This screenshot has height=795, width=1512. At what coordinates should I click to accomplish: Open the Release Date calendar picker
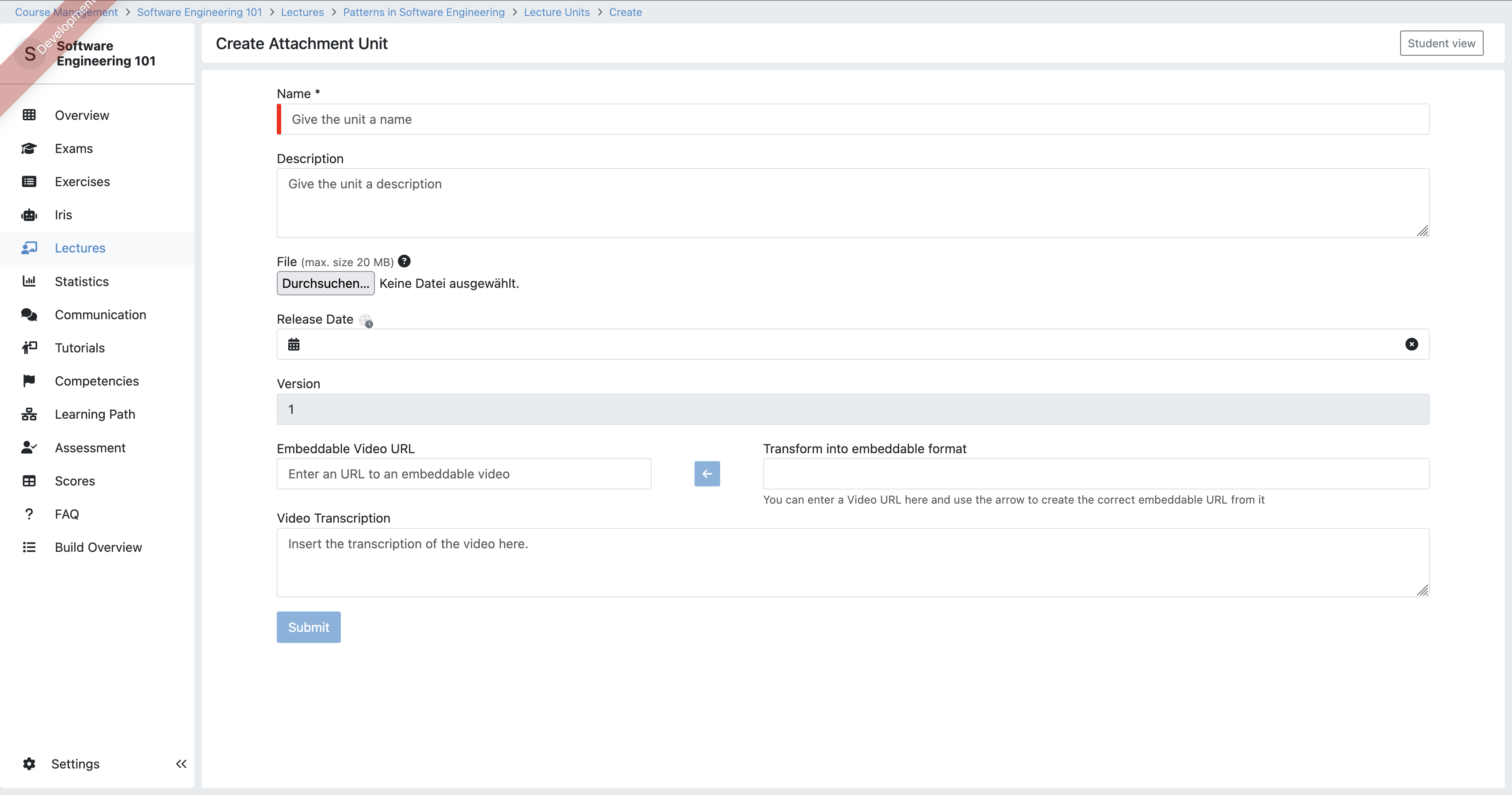click(294, 344)
